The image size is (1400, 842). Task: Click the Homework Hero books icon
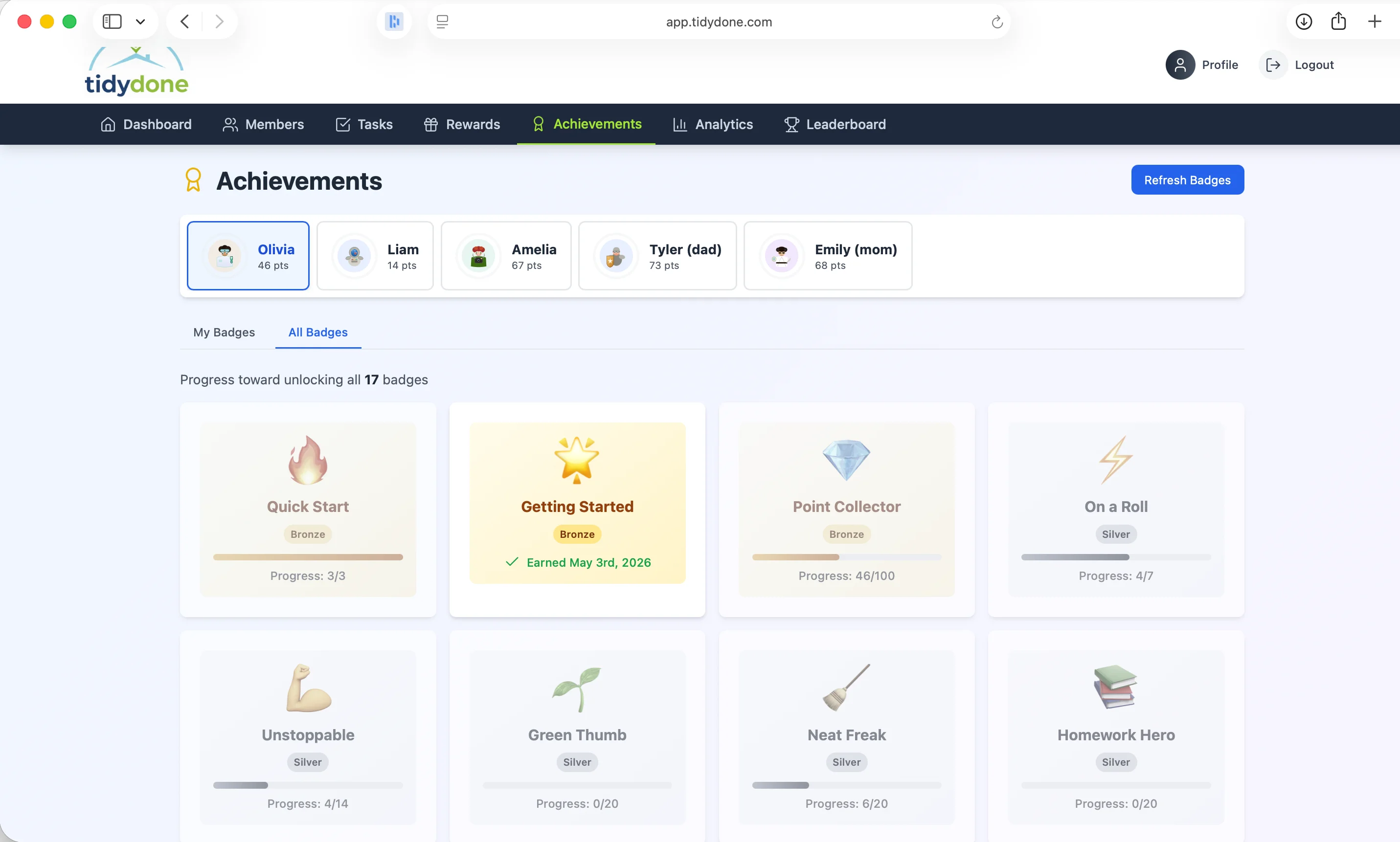pos(1115,687)
